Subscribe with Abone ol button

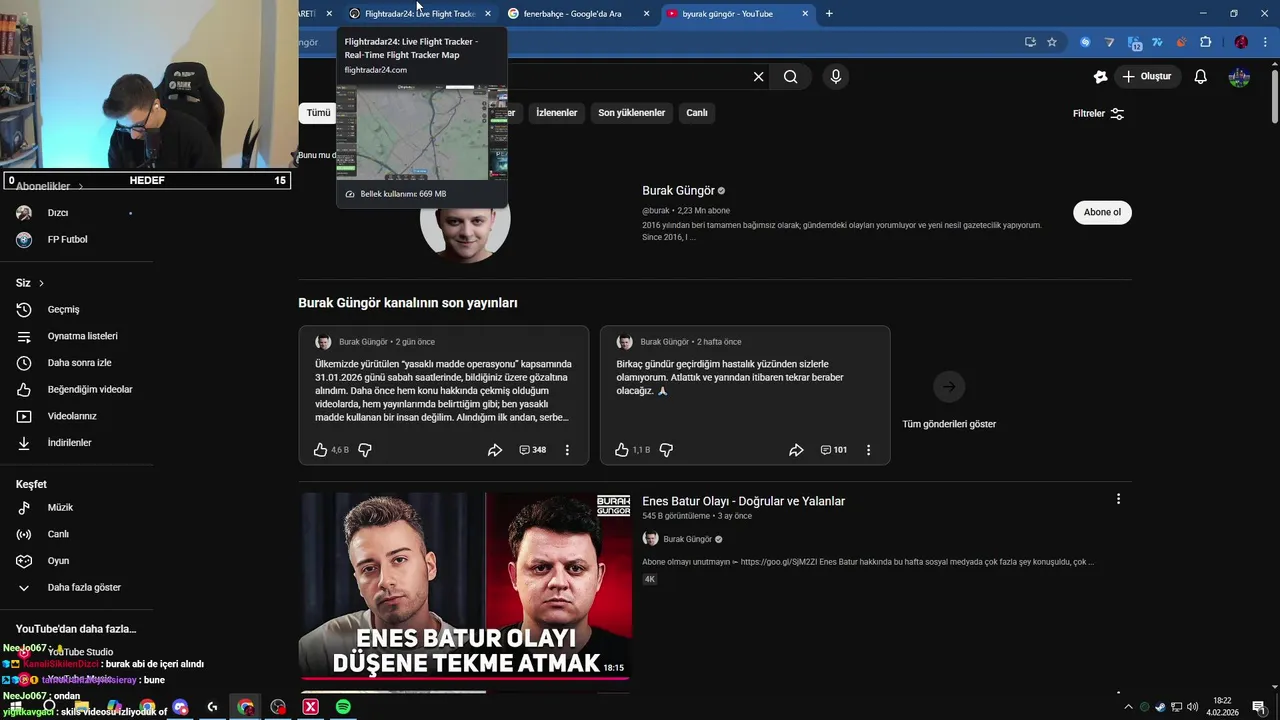1102,212
